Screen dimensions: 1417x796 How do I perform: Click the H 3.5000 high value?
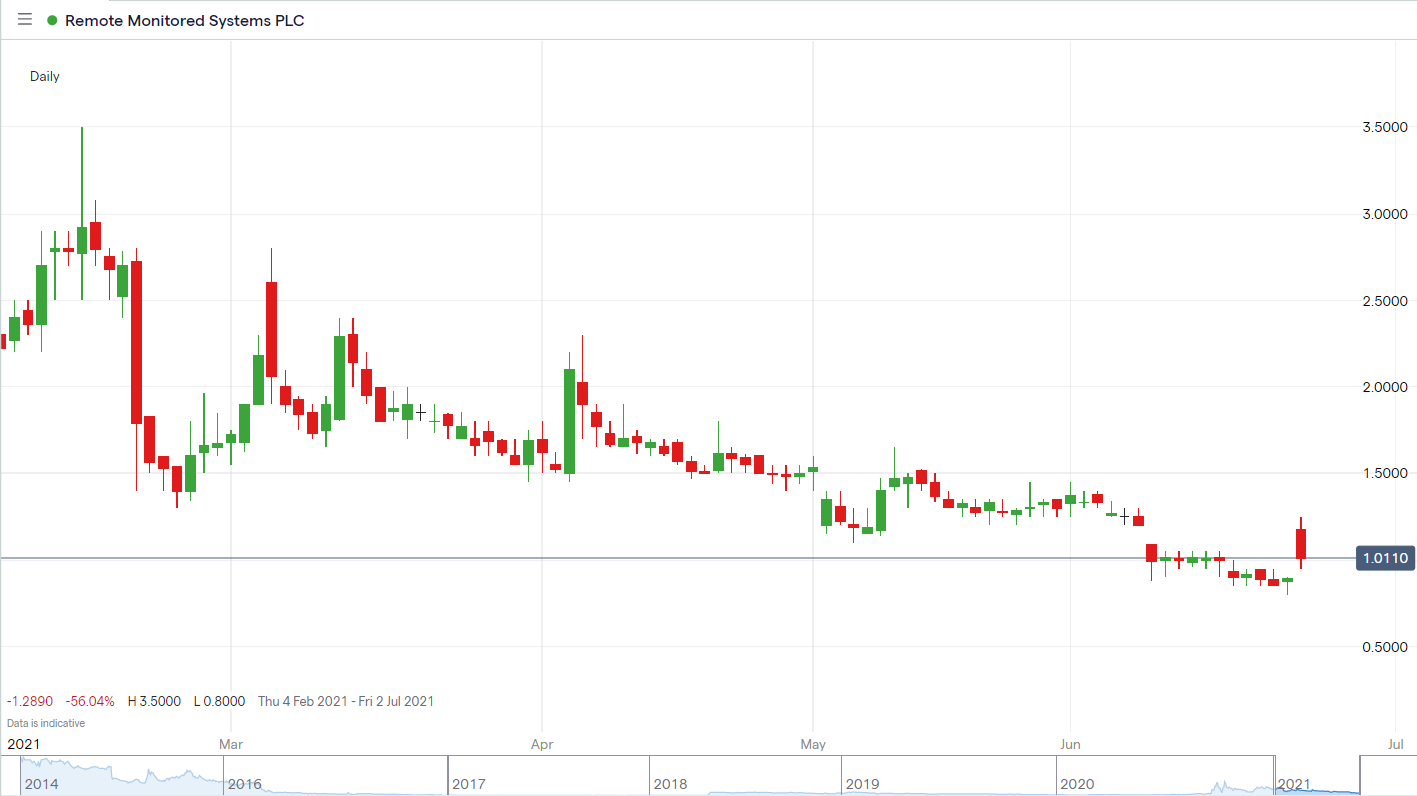pos(154,701)
